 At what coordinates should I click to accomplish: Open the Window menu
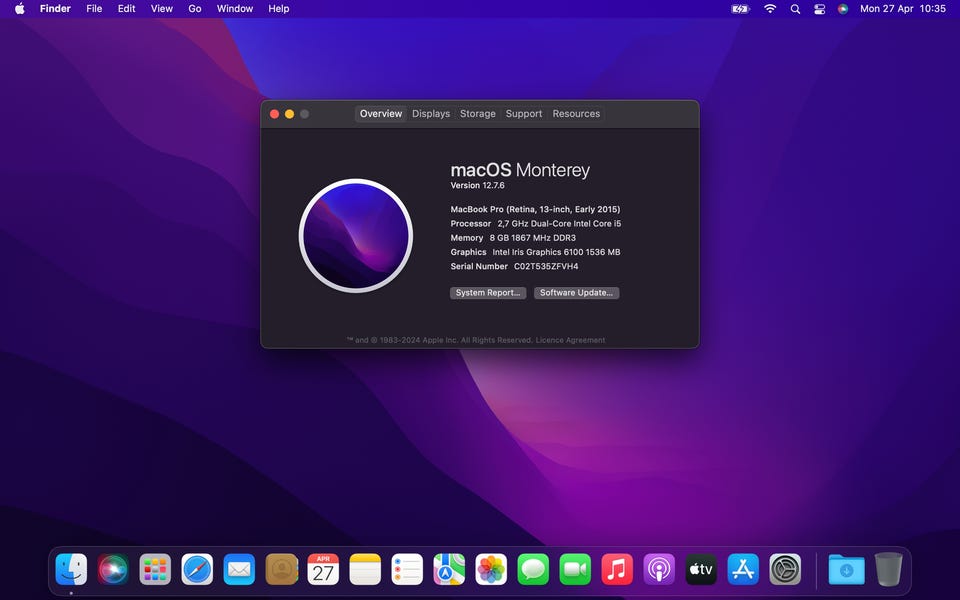click(234, 9)
